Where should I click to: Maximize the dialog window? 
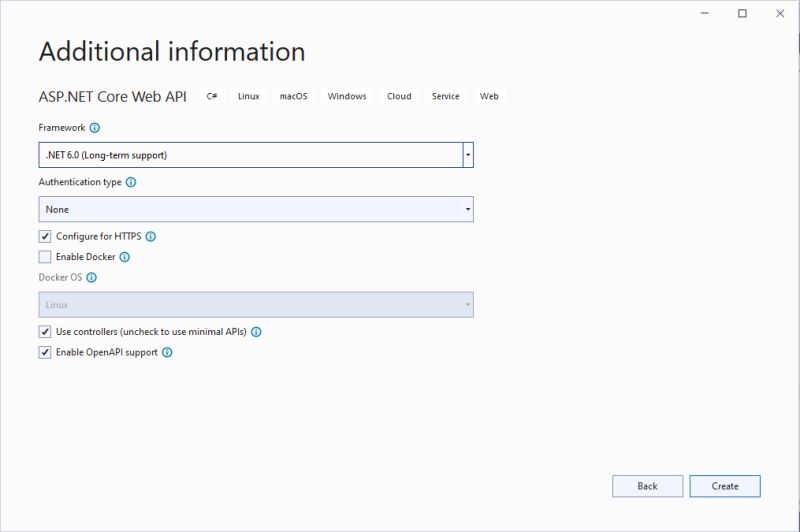(742, 13)
